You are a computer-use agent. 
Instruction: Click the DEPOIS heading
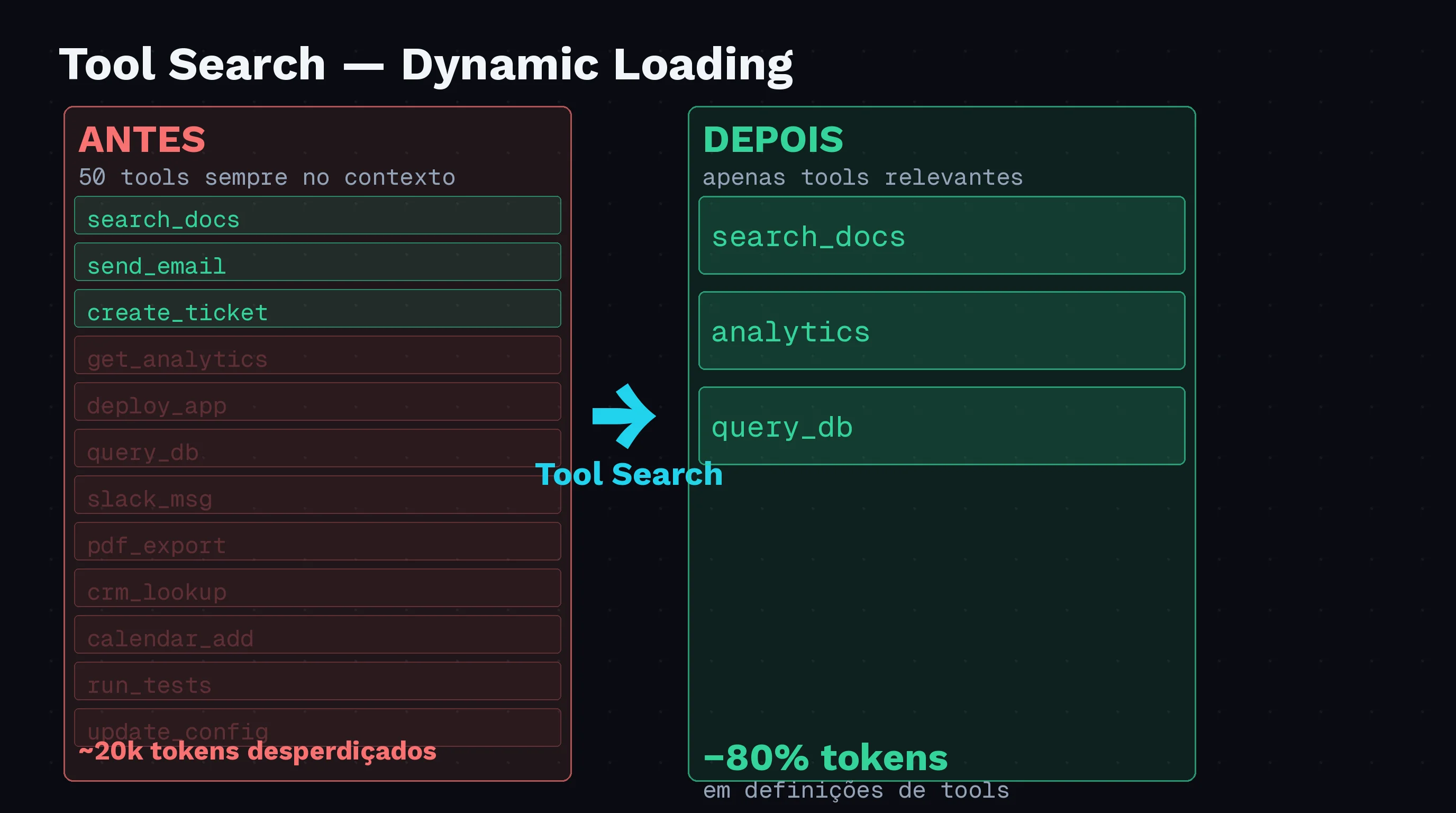[773, 140]
